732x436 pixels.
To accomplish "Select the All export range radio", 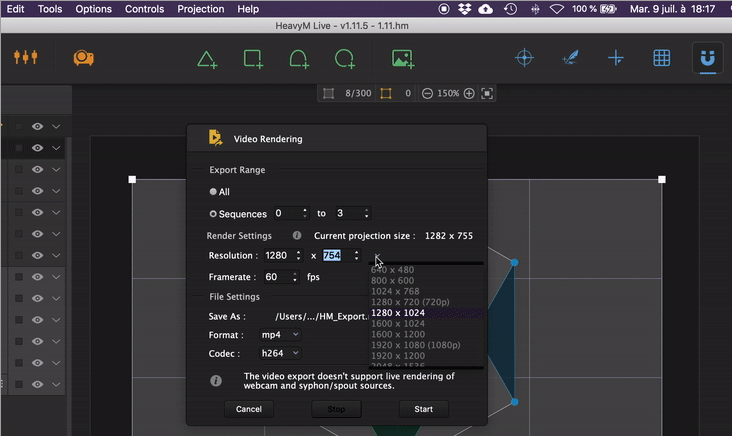I will click(213, 191).
